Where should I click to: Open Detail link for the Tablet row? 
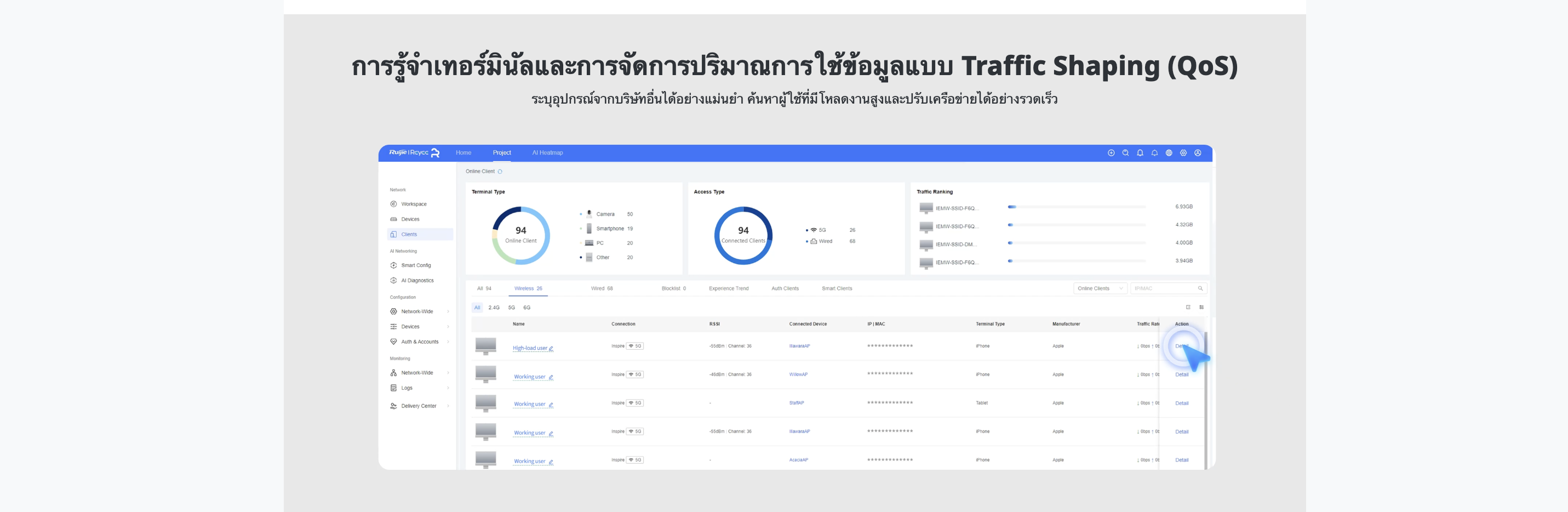click(x=1181, y=403)
